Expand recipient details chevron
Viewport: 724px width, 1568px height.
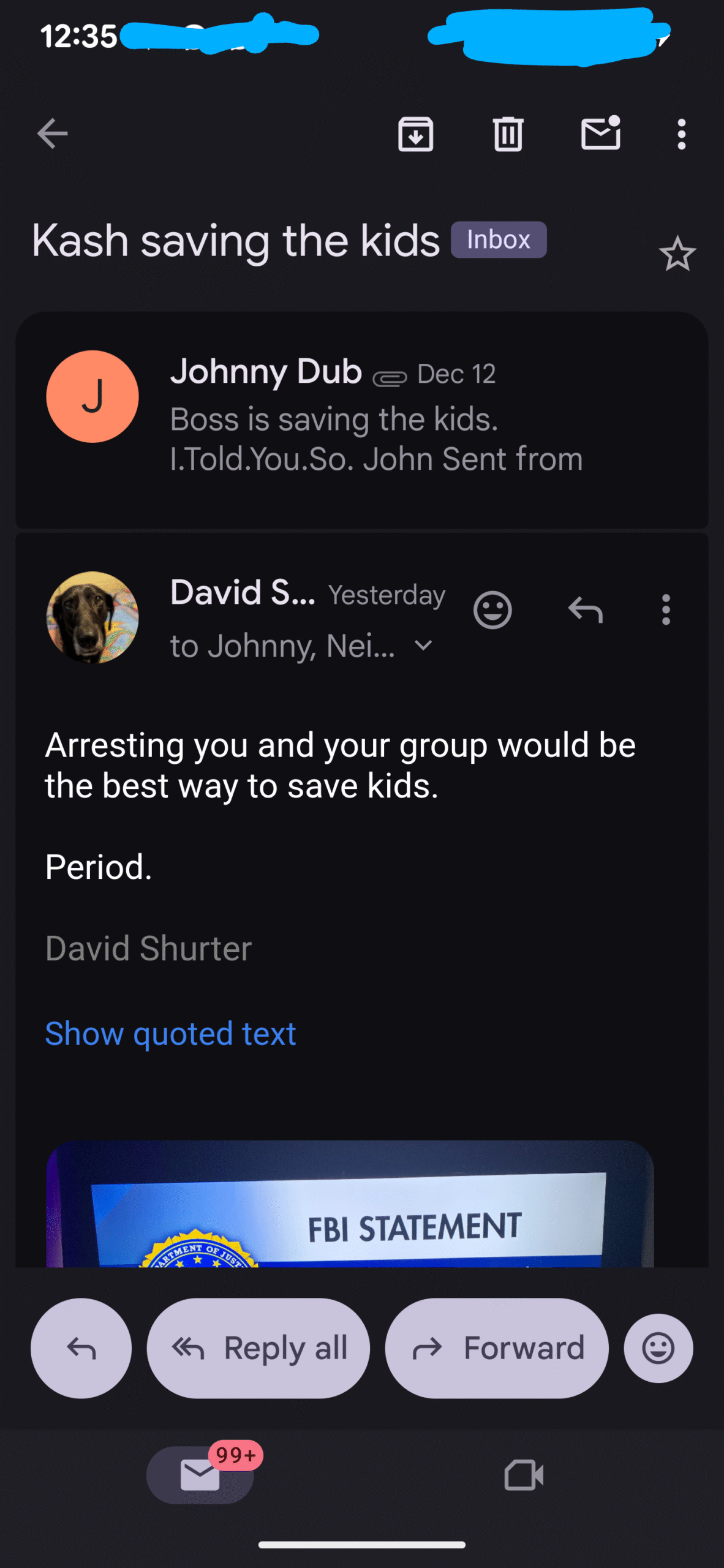pyautogui.click(x=423, y=646)
